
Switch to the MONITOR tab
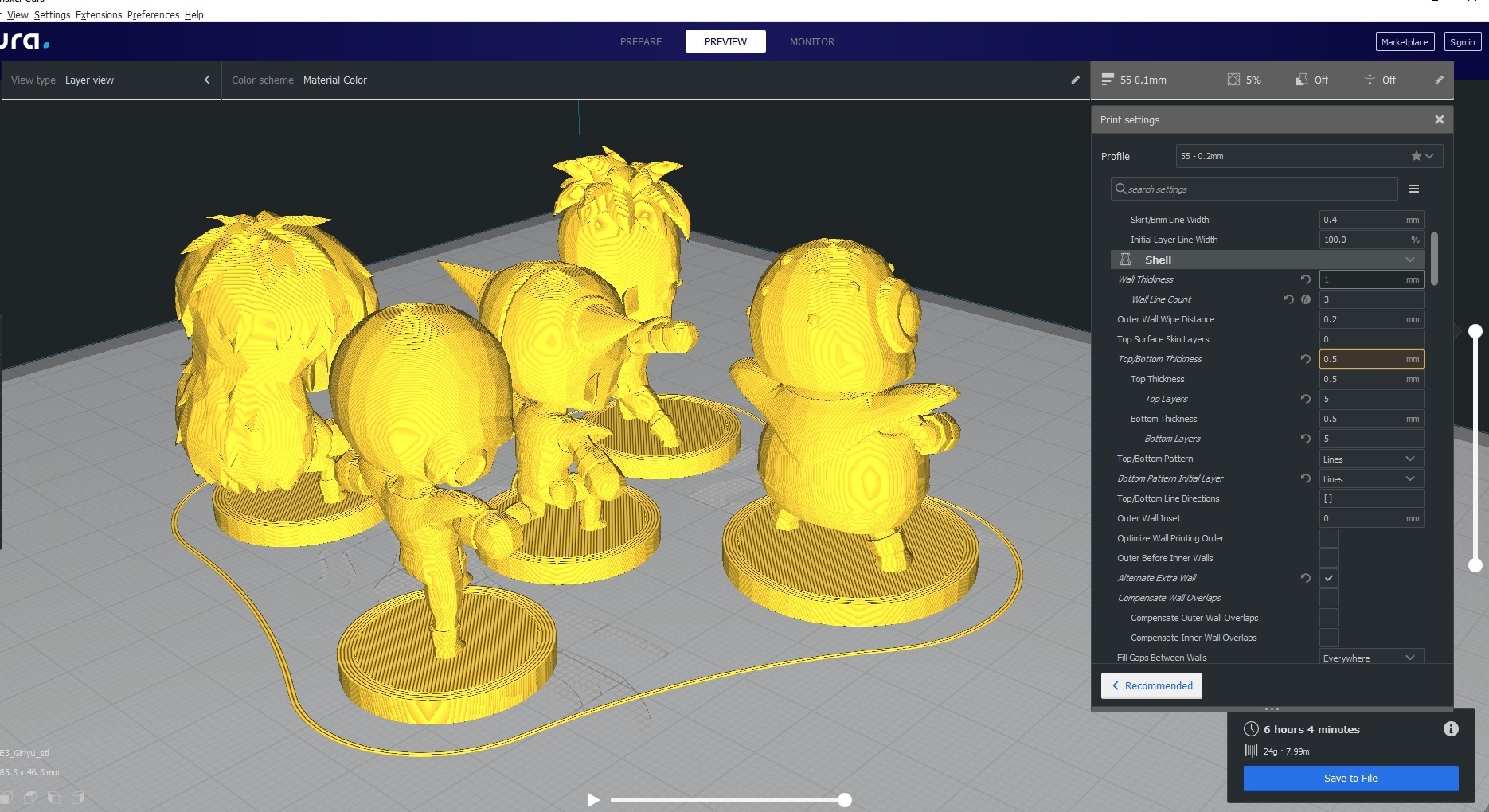811,41
